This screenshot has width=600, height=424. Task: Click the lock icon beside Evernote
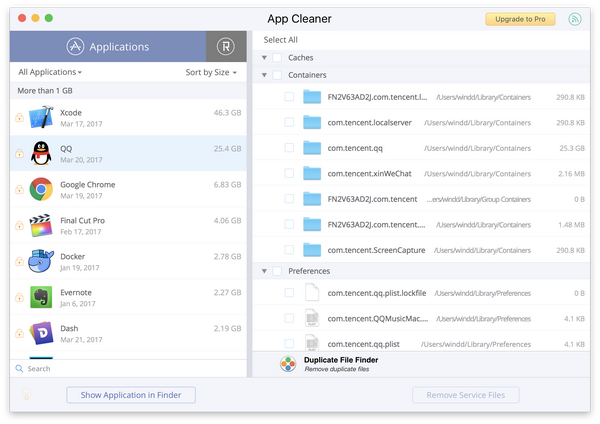(x=19, y=297)
